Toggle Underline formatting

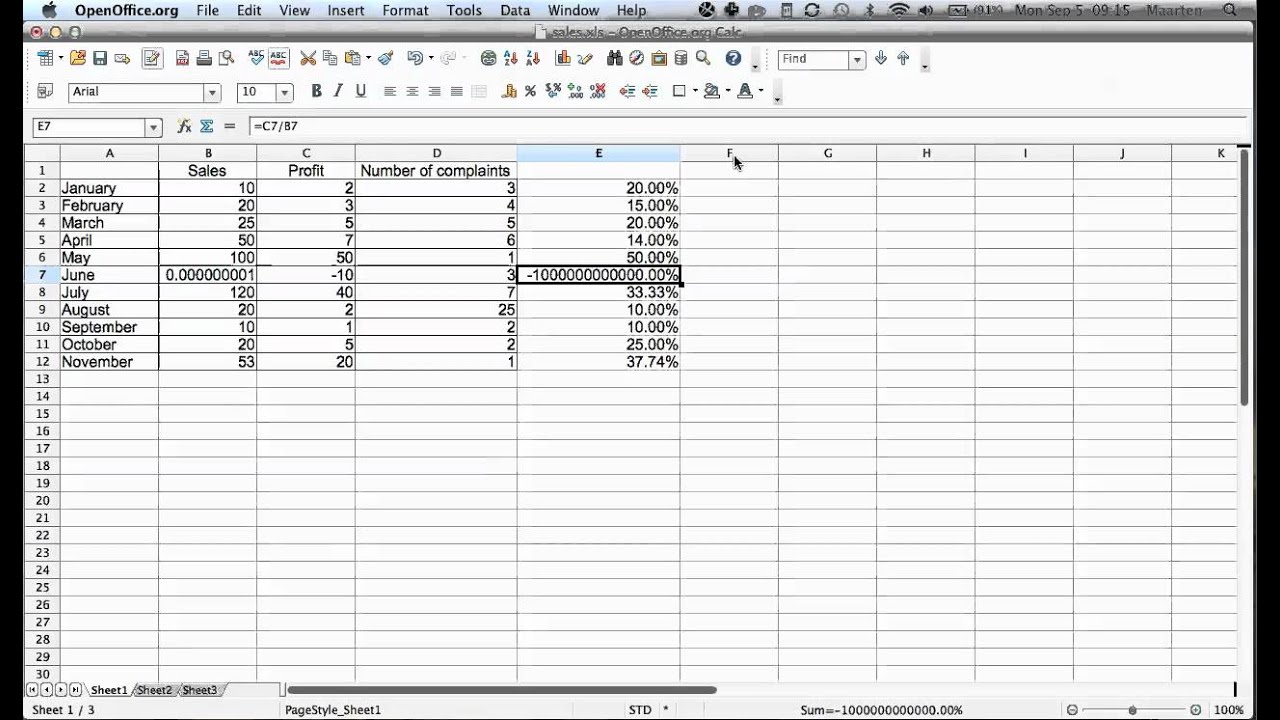pyautogui.click(x=360, y=91)
